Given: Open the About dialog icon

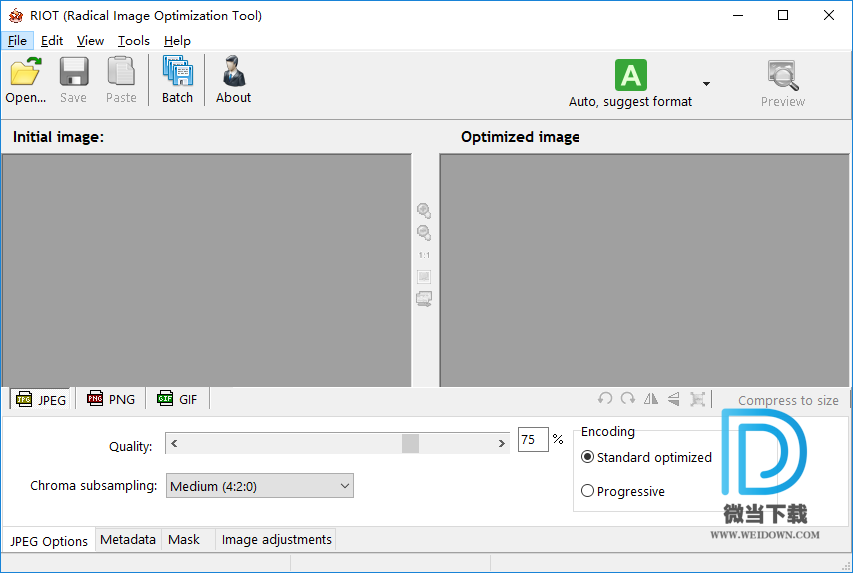Looking at the screenshot, I should 234,71.
